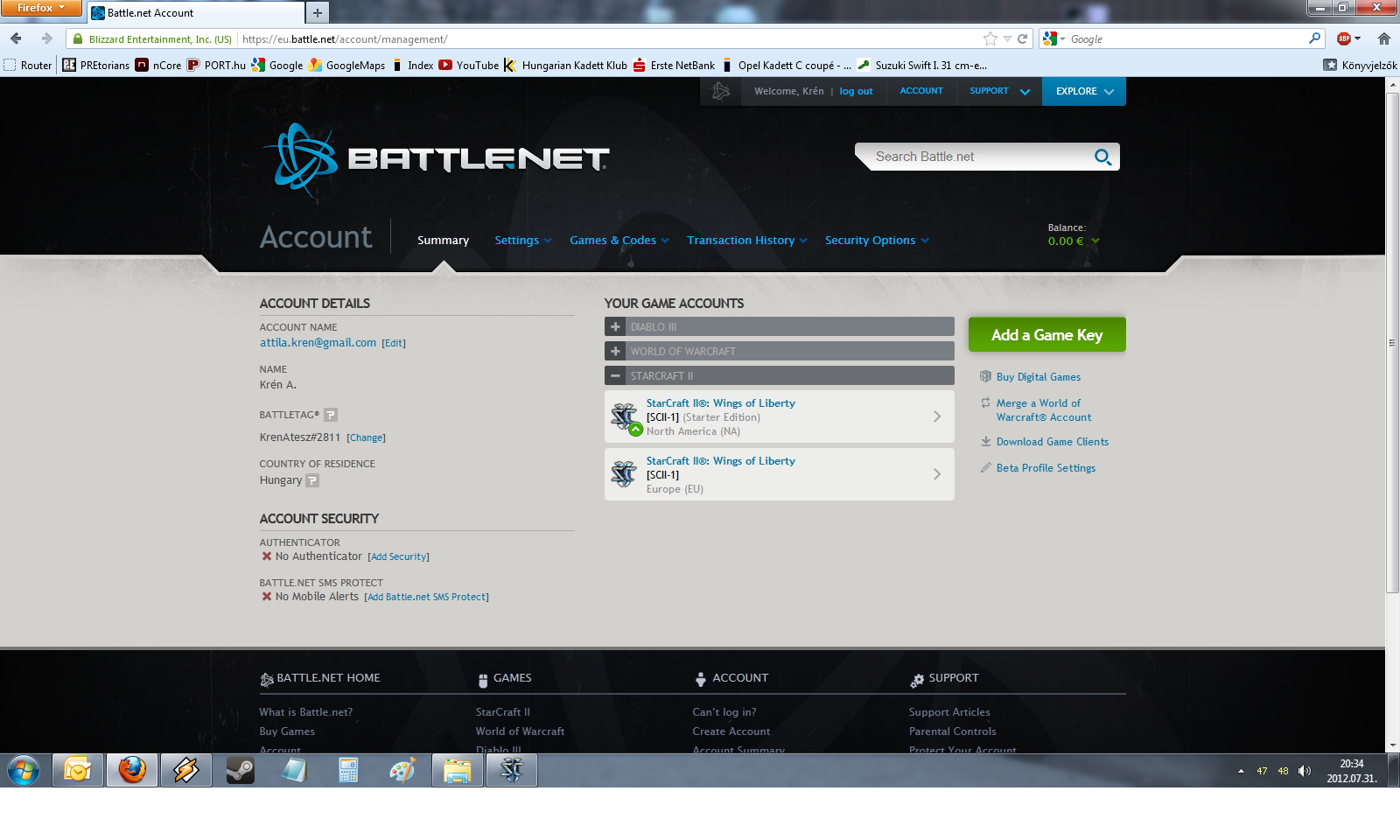Click the Country of Residence help icon
Image resolution: width=1400 pixels, height=840 pixels.
coord(312,480)
